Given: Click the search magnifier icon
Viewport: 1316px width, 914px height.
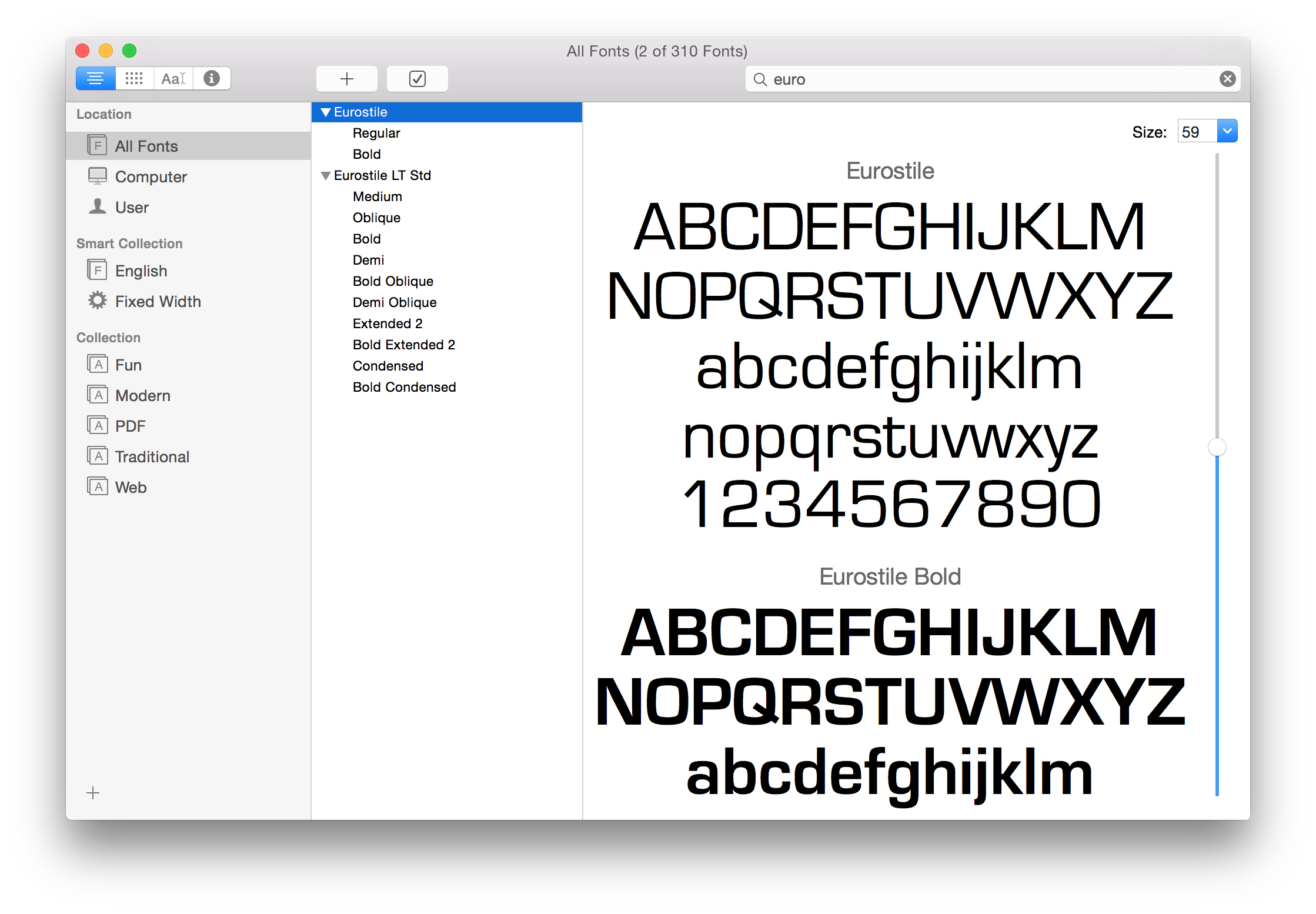Looking at the screenshot, I should 760,79.
